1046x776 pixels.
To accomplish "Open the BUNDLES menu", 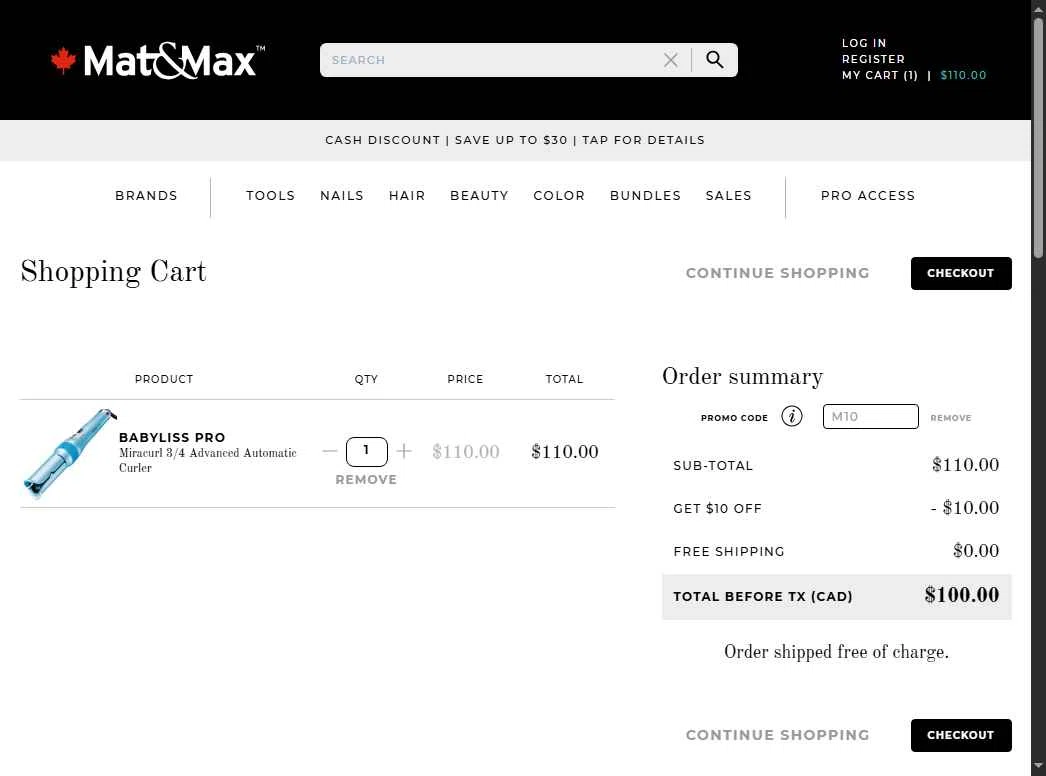I will pyautogui.click(x=645, y=196).
